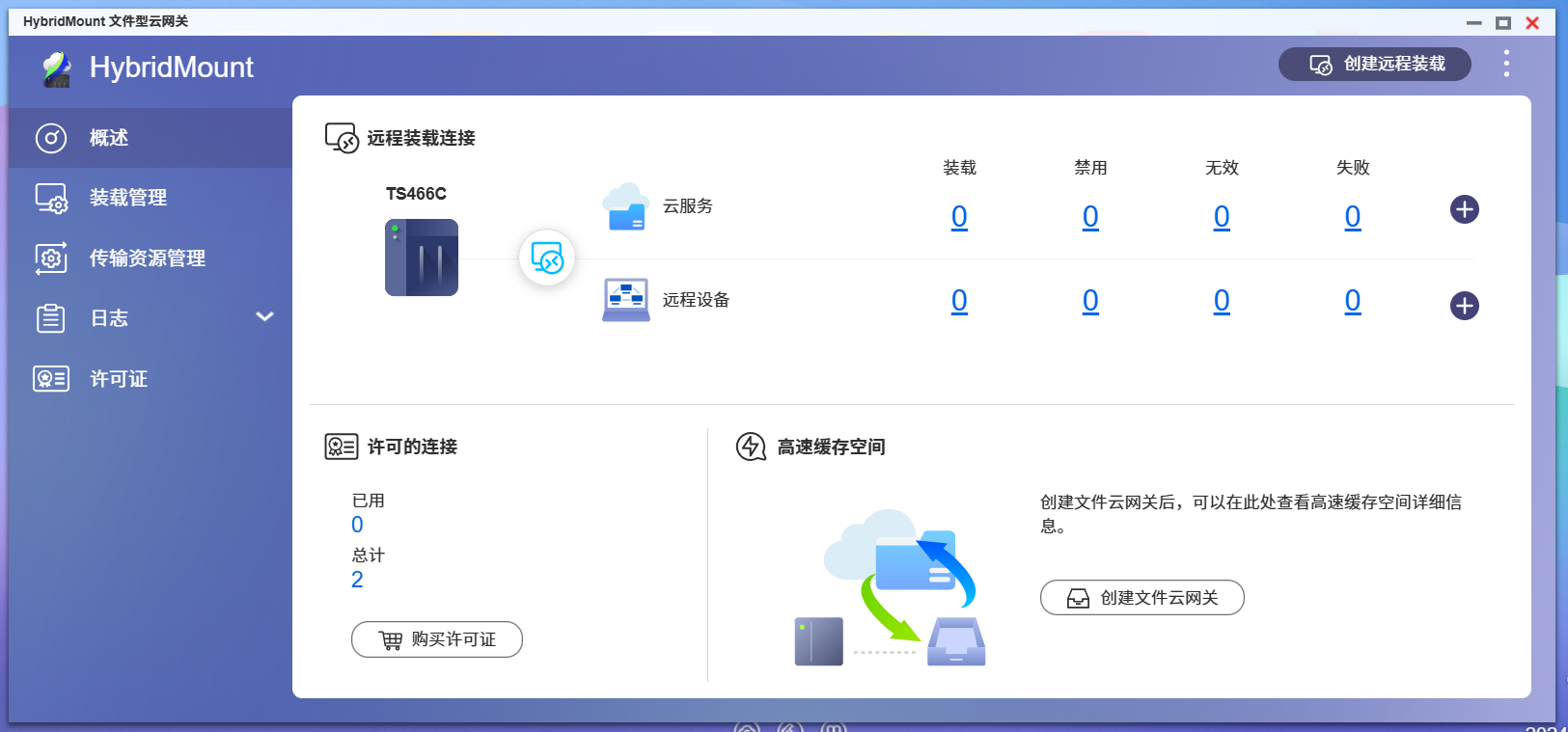Viewport: 1568px width, 732px height.
Task: Open 云服务 无效 count link
Action: [x=1222, y=217]
